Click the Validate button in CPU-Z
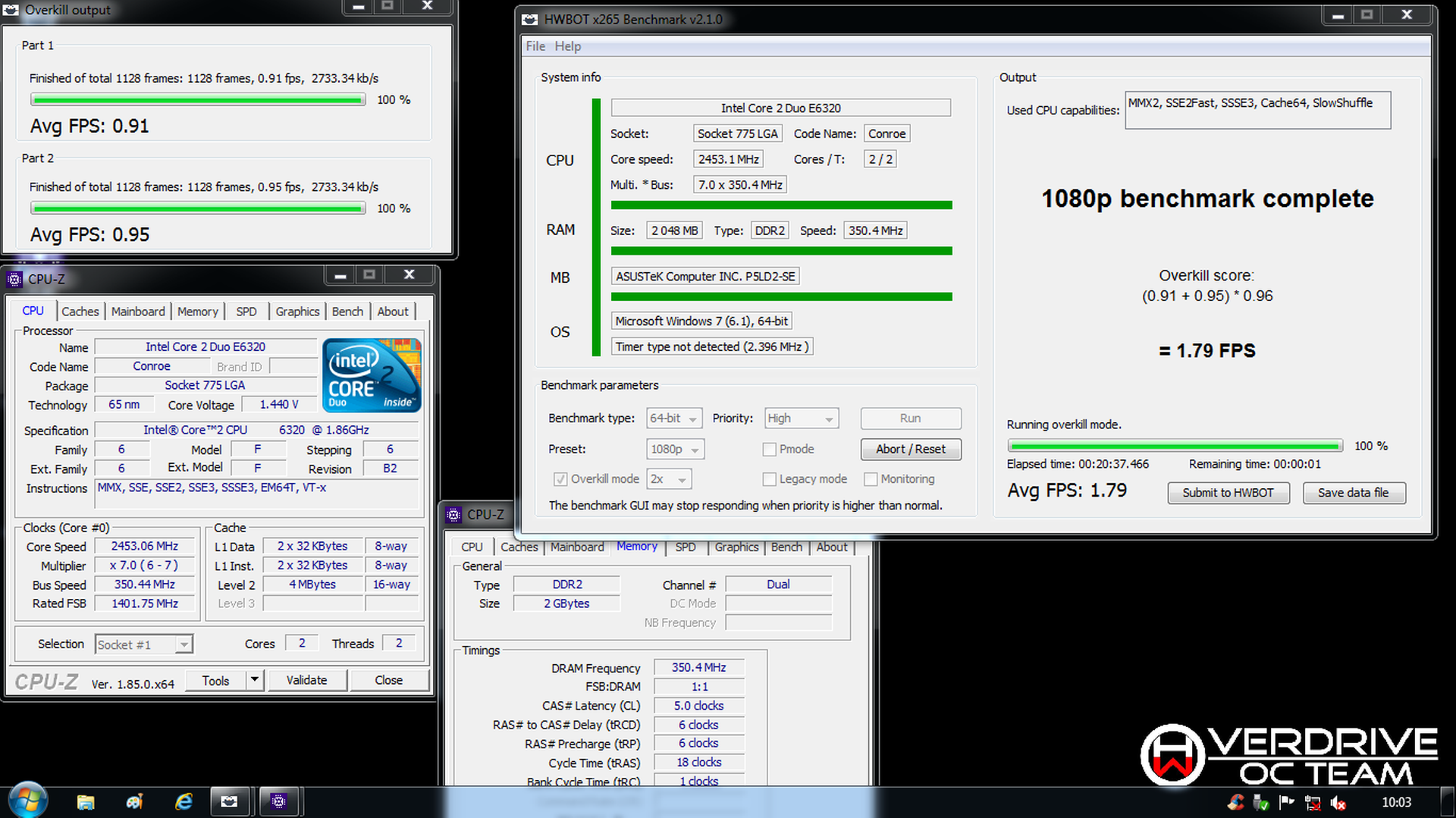The height and width of the screenshot is (818, 1456). pos(306,680)
